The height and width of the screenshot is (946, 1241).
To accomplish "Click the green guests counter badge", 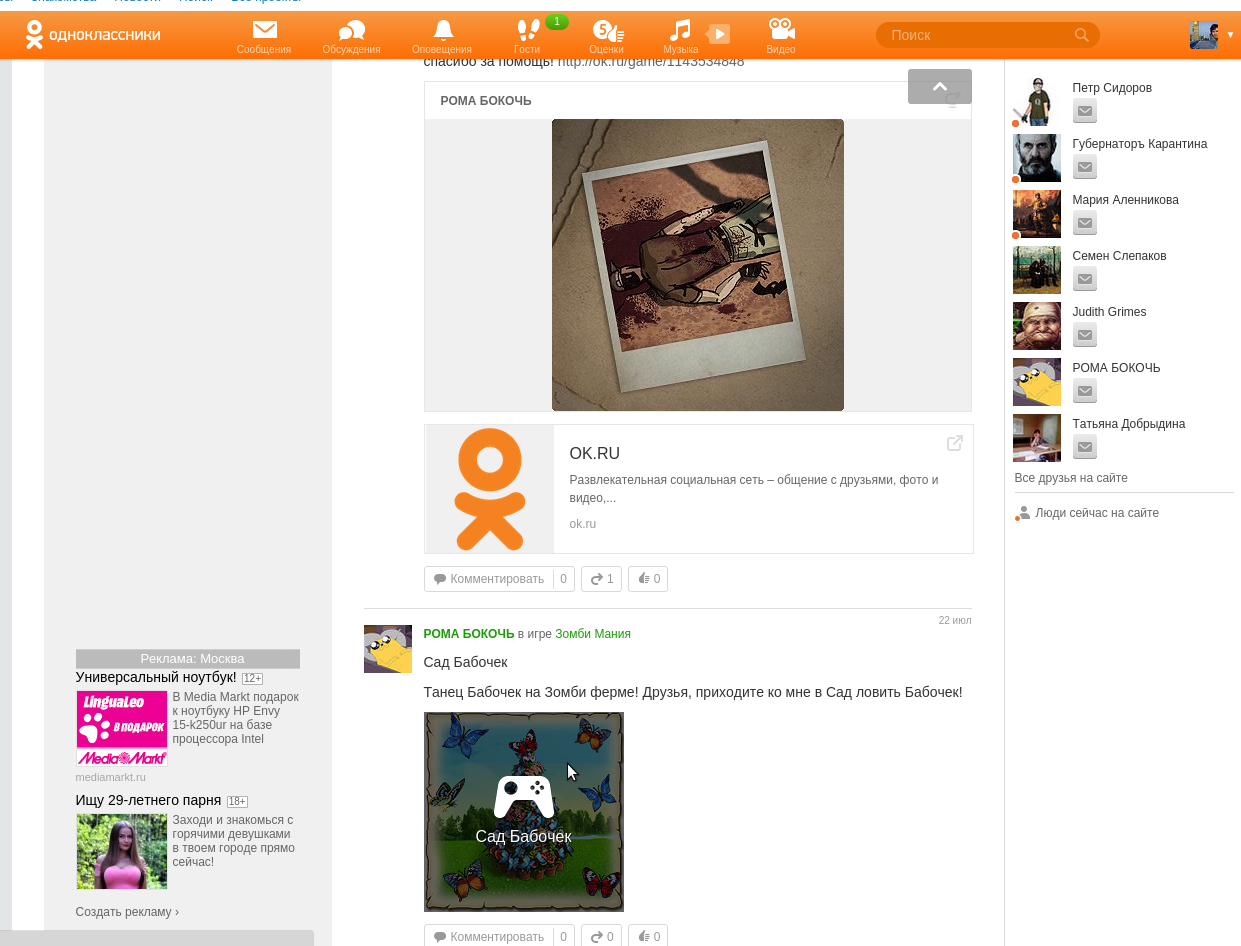I will (x=557, y=22).
